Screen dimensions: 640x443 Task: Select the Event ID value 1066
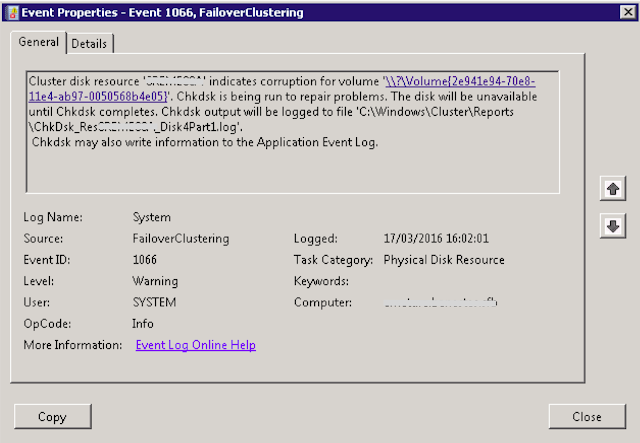[x=144, y=260]
